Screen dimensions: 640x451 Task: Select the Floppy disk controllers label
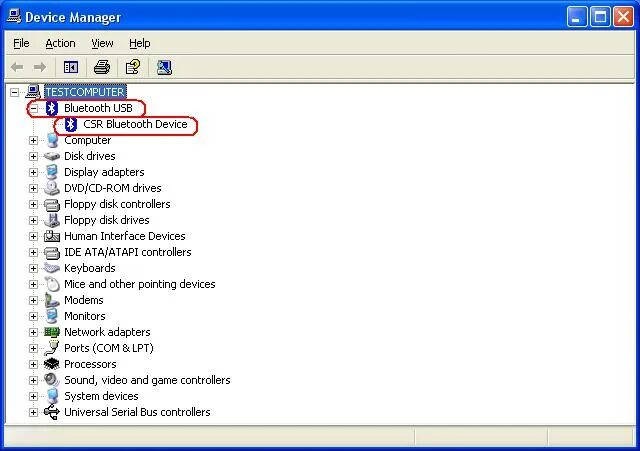(117, 204)
